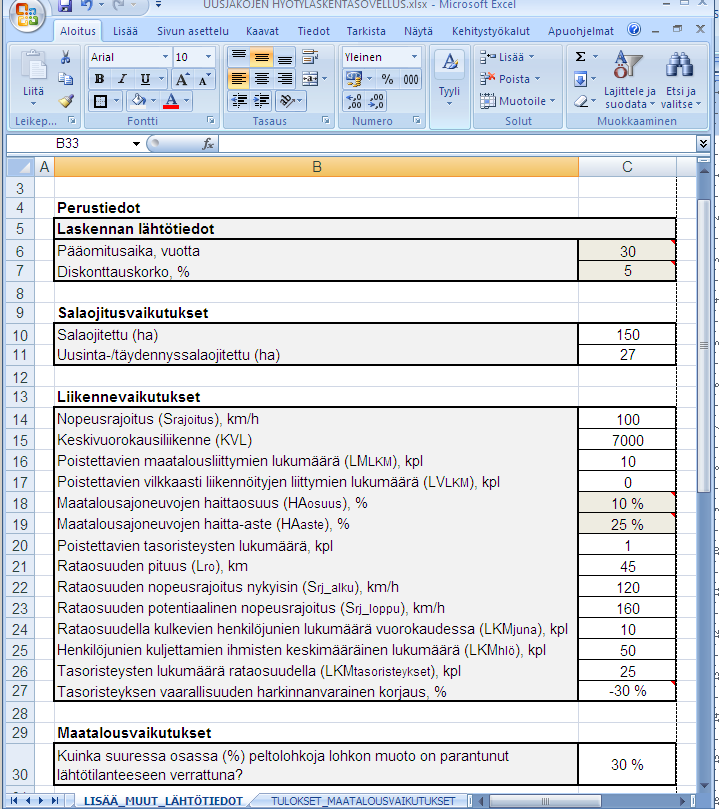Open the Poista delete cells menu
Viewport: 719px width, 809px height.
(x=510, y=79)
